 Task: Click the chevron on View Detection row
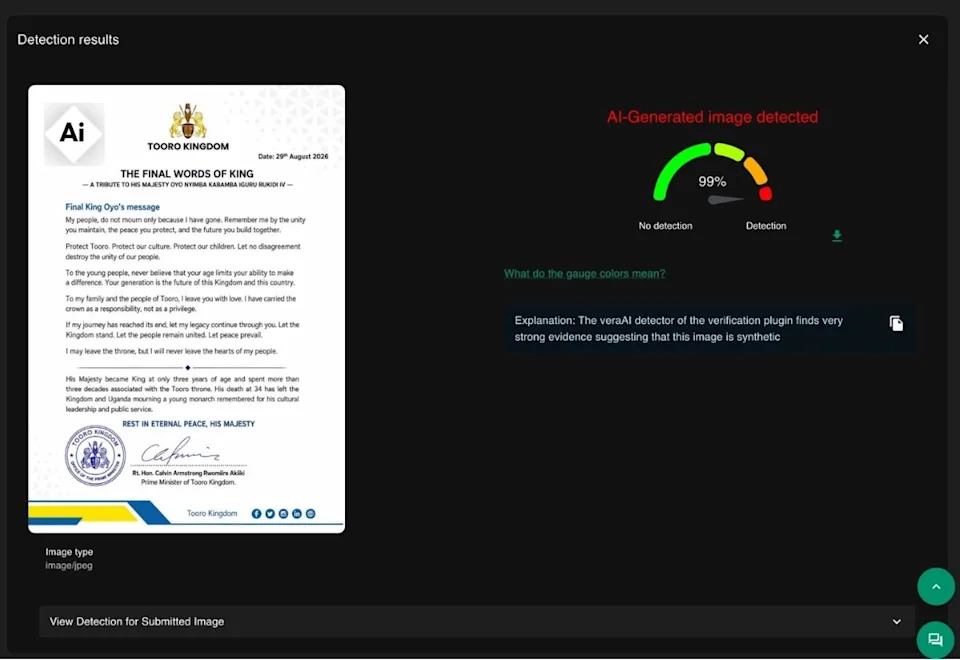tap(896, 621)
